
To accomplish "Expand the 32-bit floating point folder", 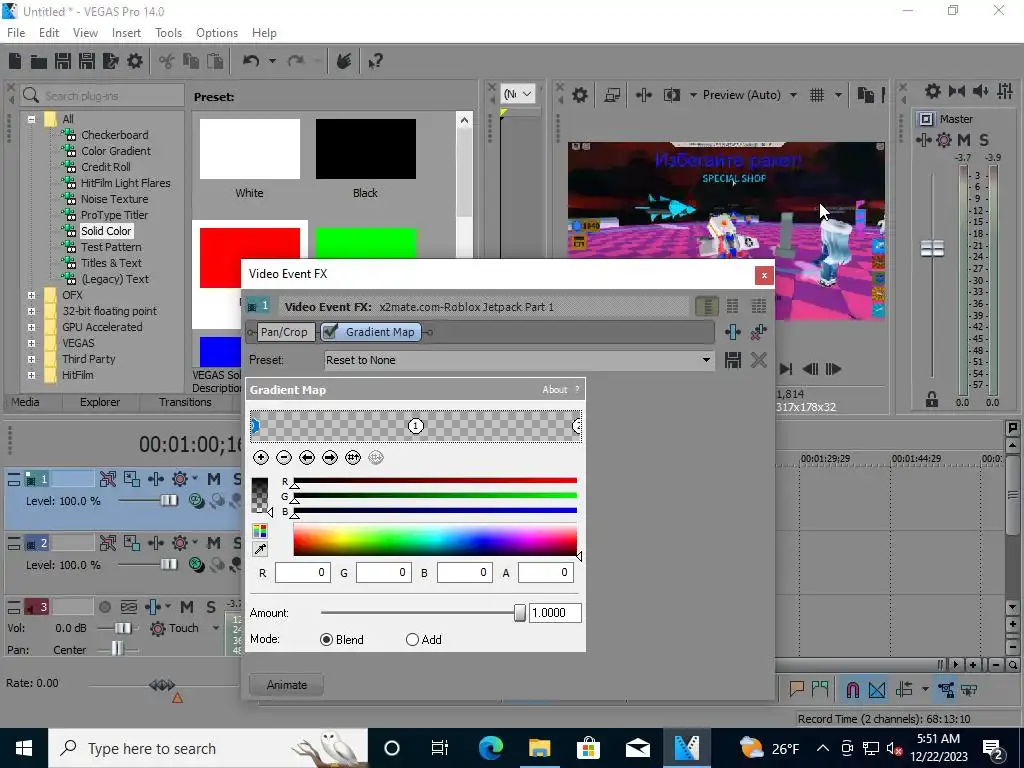I will pyautogui.click(x=31, y=312).
